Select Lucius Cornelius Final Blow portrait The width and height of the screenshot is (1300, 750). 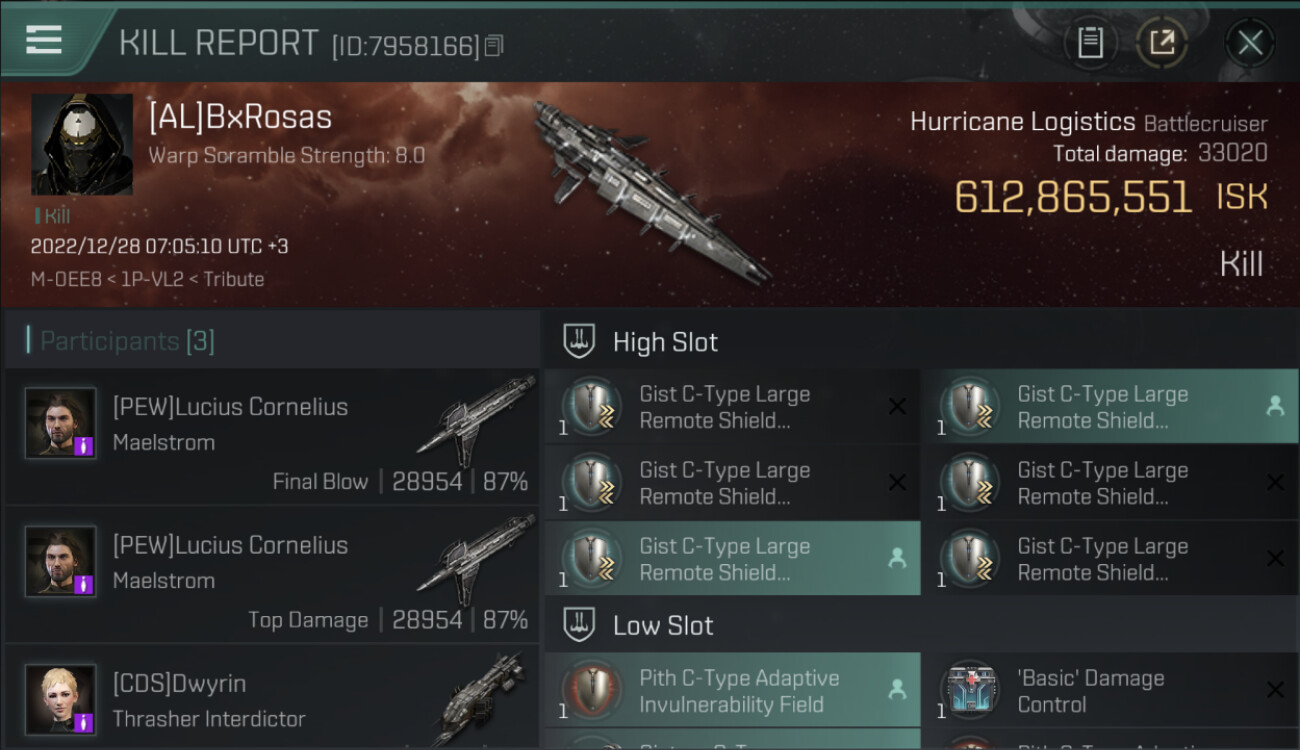click(x=61, y=423)
